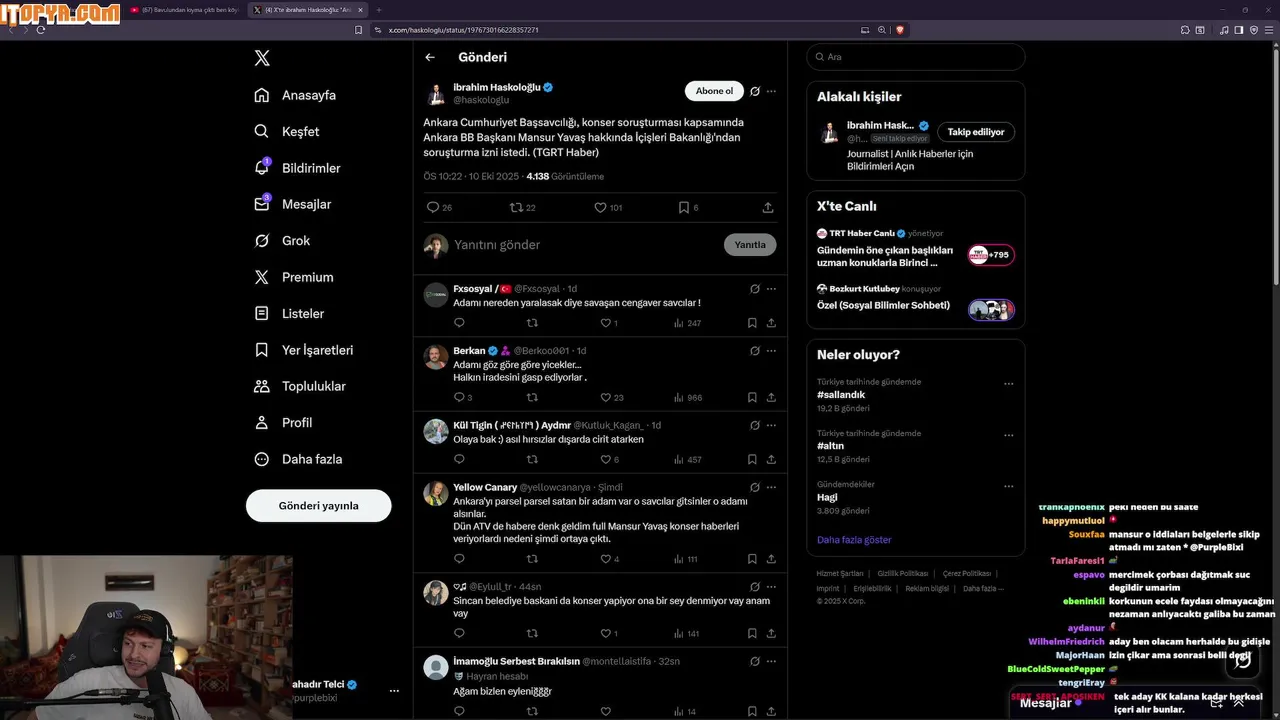Click Grok icon on Yellow Canary reply
This screenshot has height=720, width=1280.
[x=755, y=488]
